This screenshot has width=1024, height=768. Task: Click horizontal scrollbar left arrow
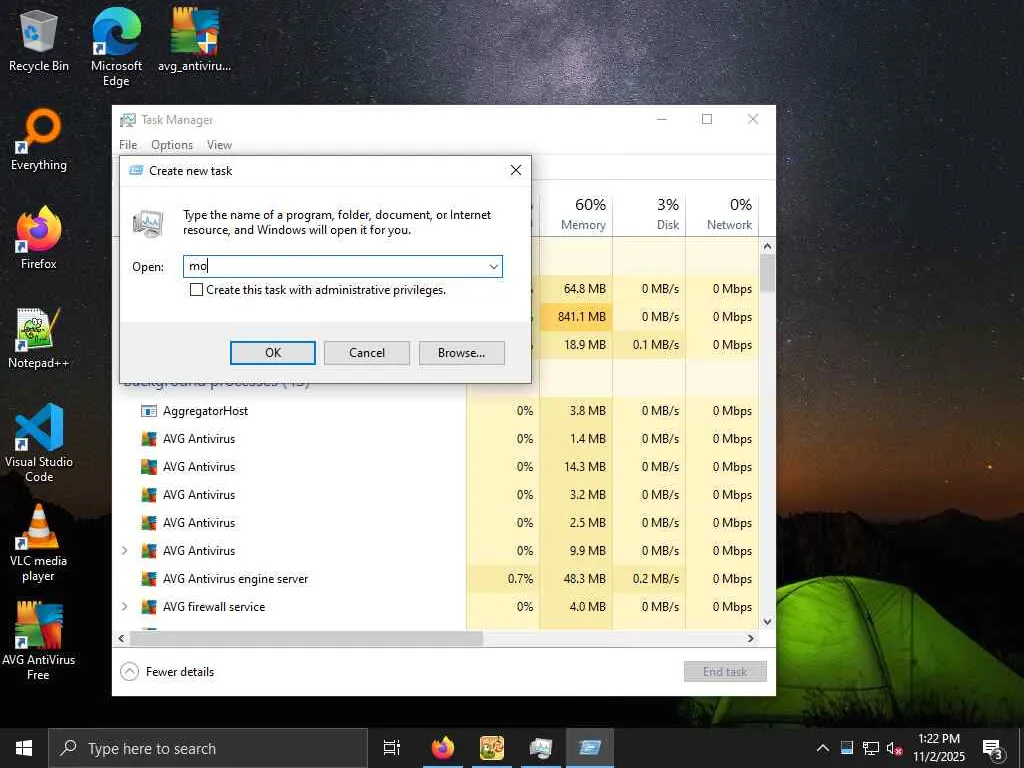[x=121, y=638]
